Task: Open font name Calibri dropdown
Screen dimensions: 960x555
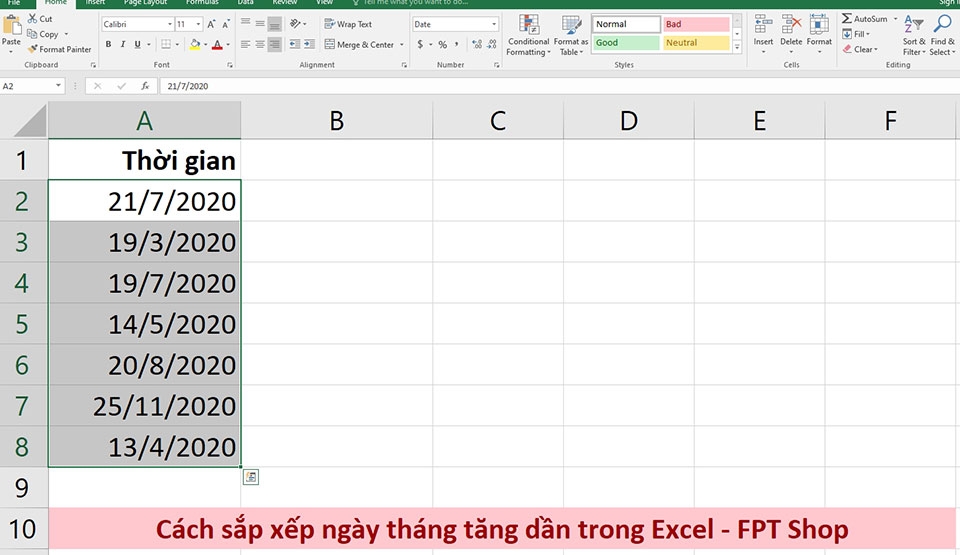Action: (170, 24)
